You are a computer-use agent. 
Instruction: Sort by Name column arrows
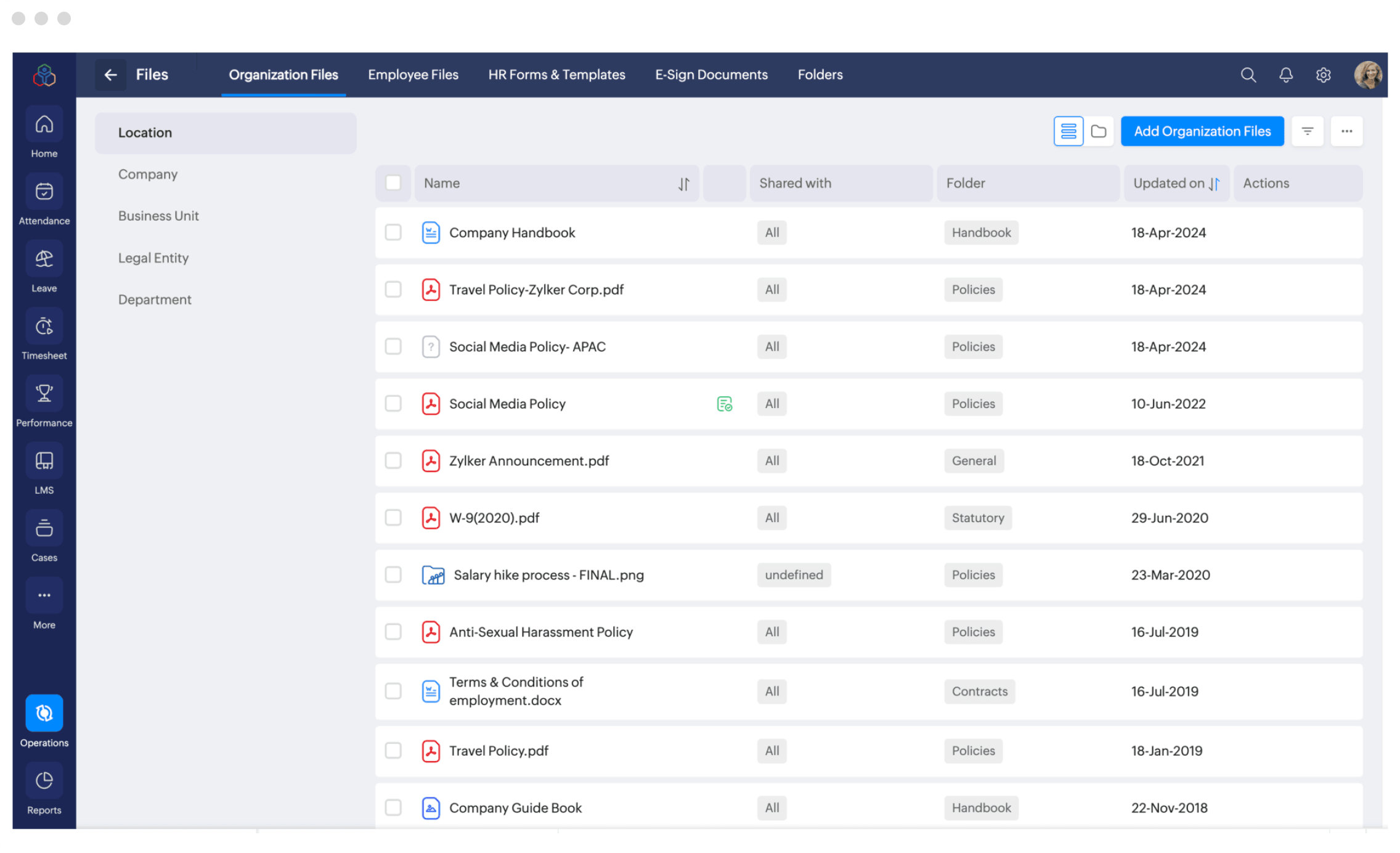683,184
